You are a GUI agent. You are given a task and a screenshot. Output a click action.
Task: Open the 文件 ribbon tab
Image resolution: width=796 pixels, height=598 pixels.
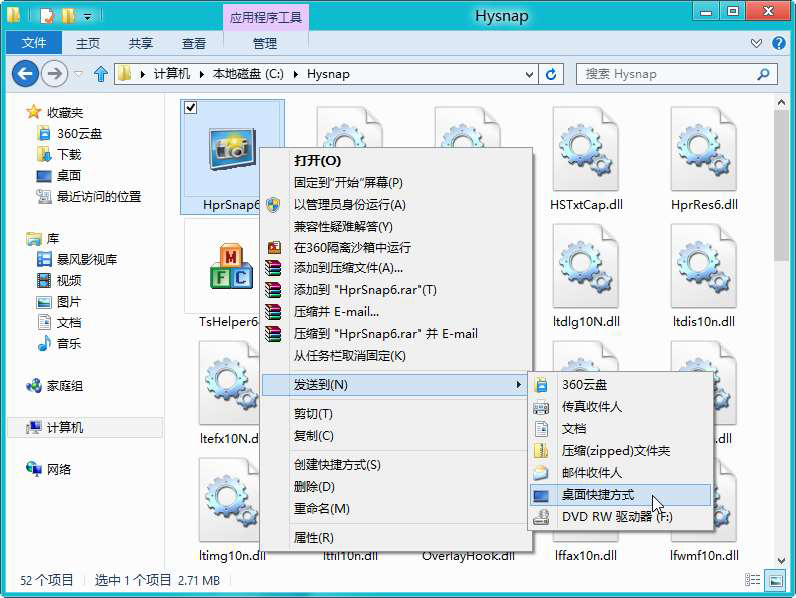click(x=34, y=43)
